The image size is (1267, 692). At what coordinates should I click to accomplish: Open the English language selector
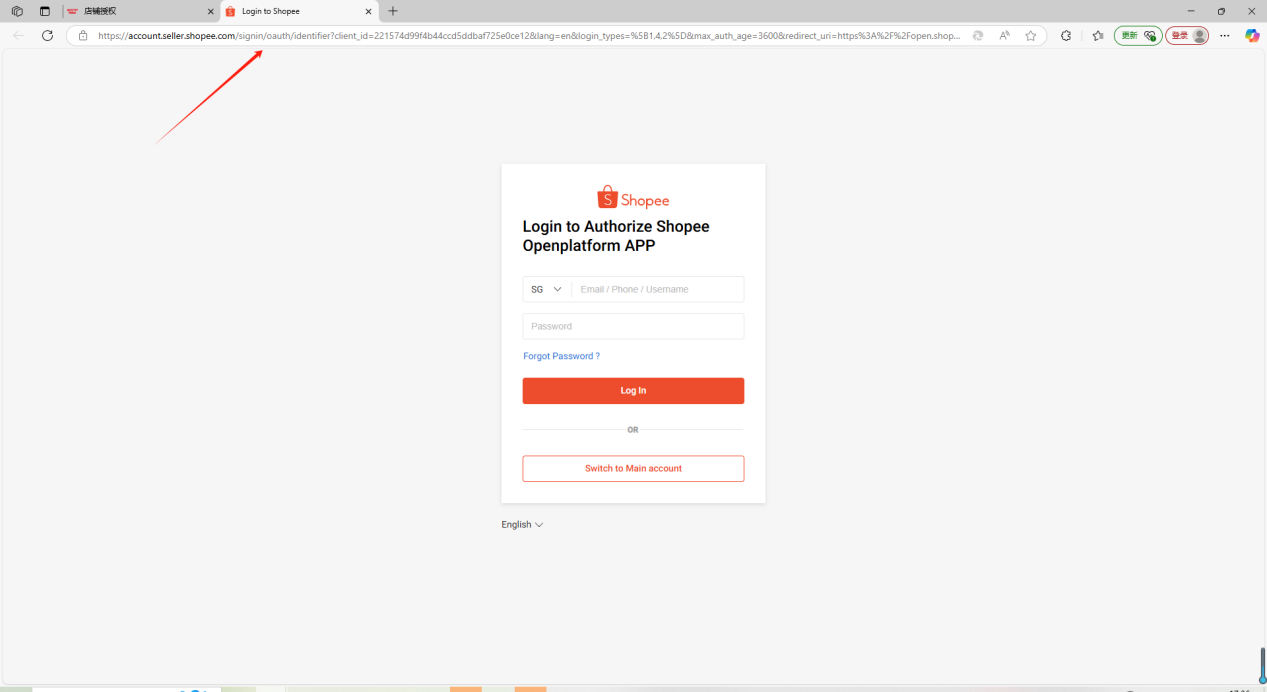522,524
